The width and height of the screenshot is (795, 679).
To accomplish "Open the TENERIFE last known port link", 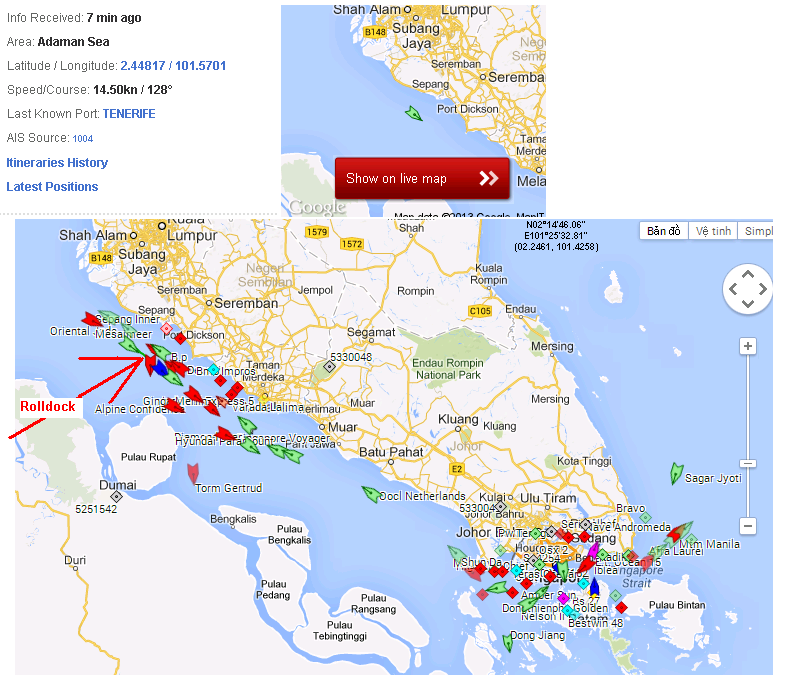I will 129,114.
